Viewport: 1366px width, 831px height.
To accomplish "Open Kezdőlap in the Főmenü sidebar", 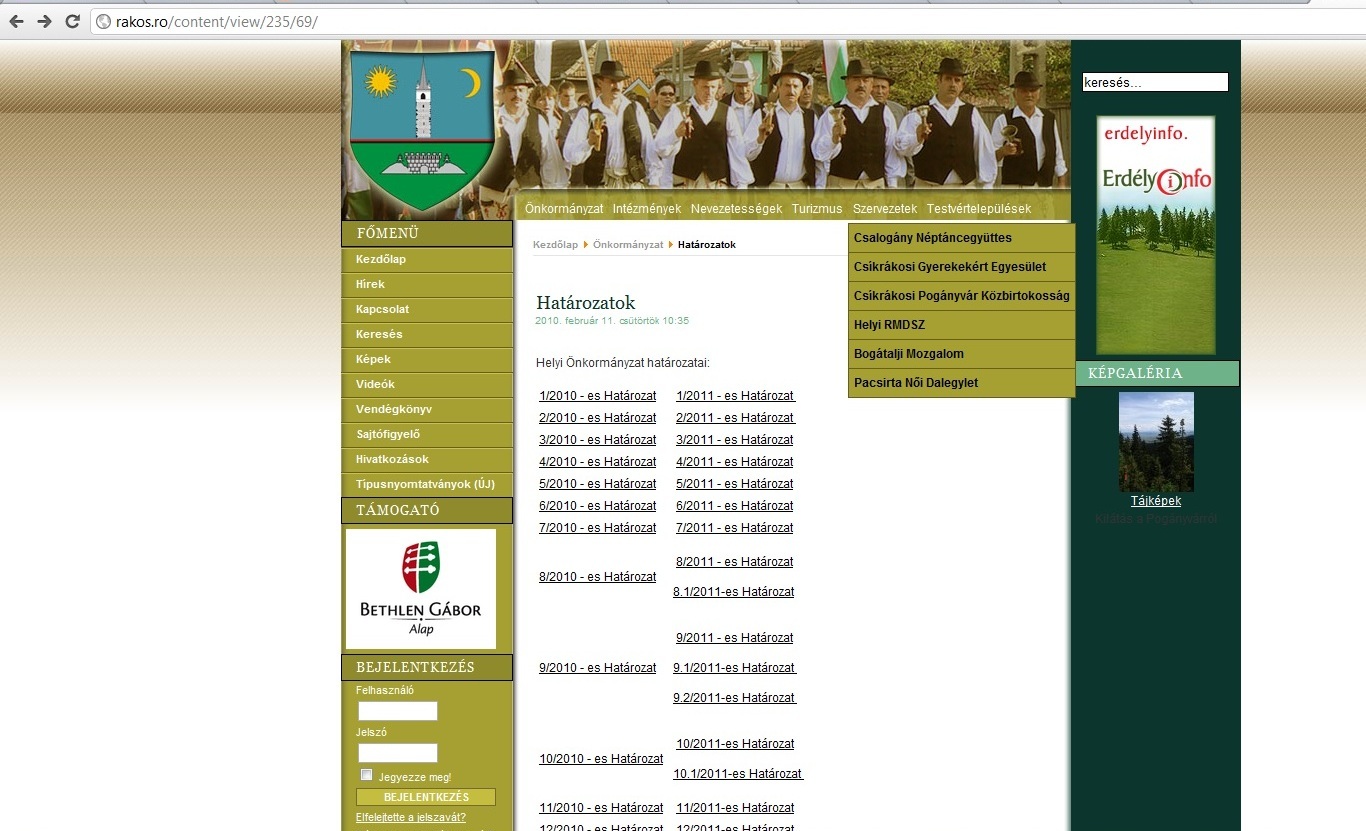I will [427, 260].
